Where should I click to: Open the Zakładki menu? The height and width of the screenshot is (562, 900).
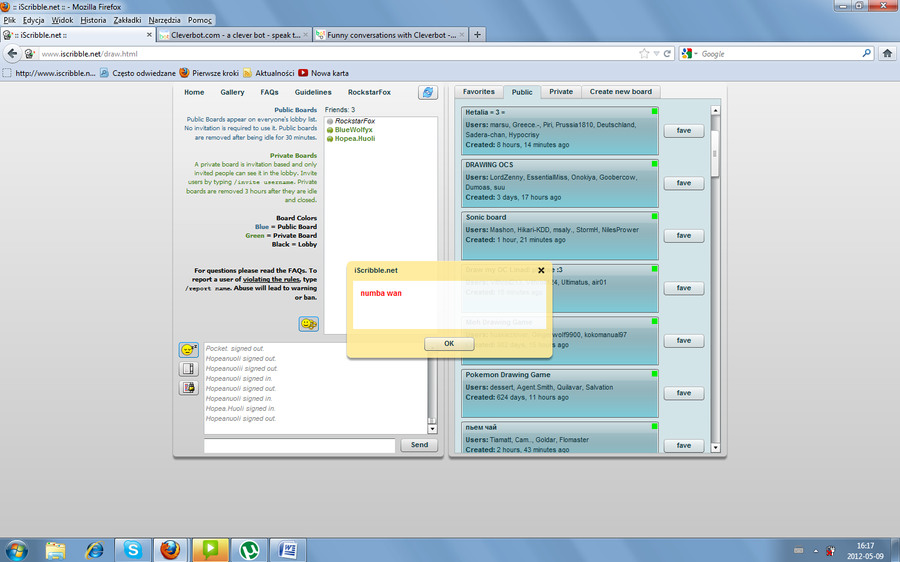127,20
